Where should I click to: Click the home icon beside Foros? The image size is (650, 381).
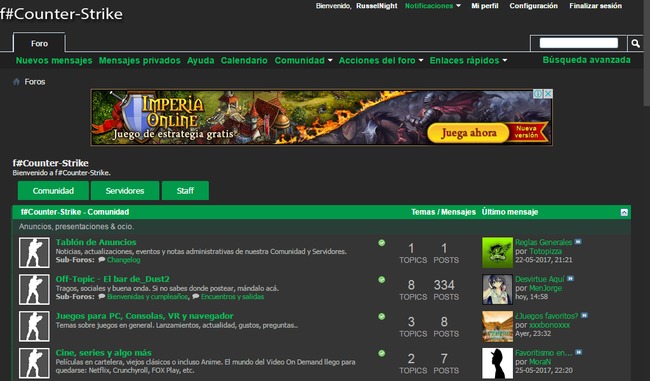click(16, 82)
